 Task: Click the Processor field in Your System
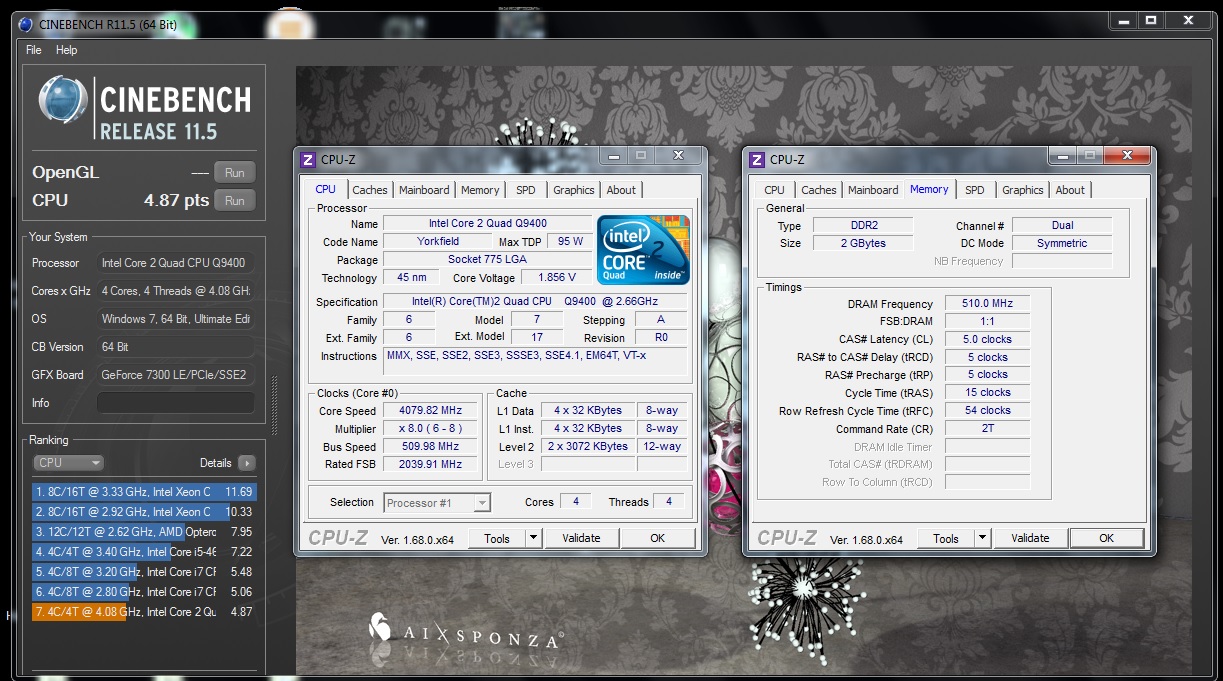point(175,263)
